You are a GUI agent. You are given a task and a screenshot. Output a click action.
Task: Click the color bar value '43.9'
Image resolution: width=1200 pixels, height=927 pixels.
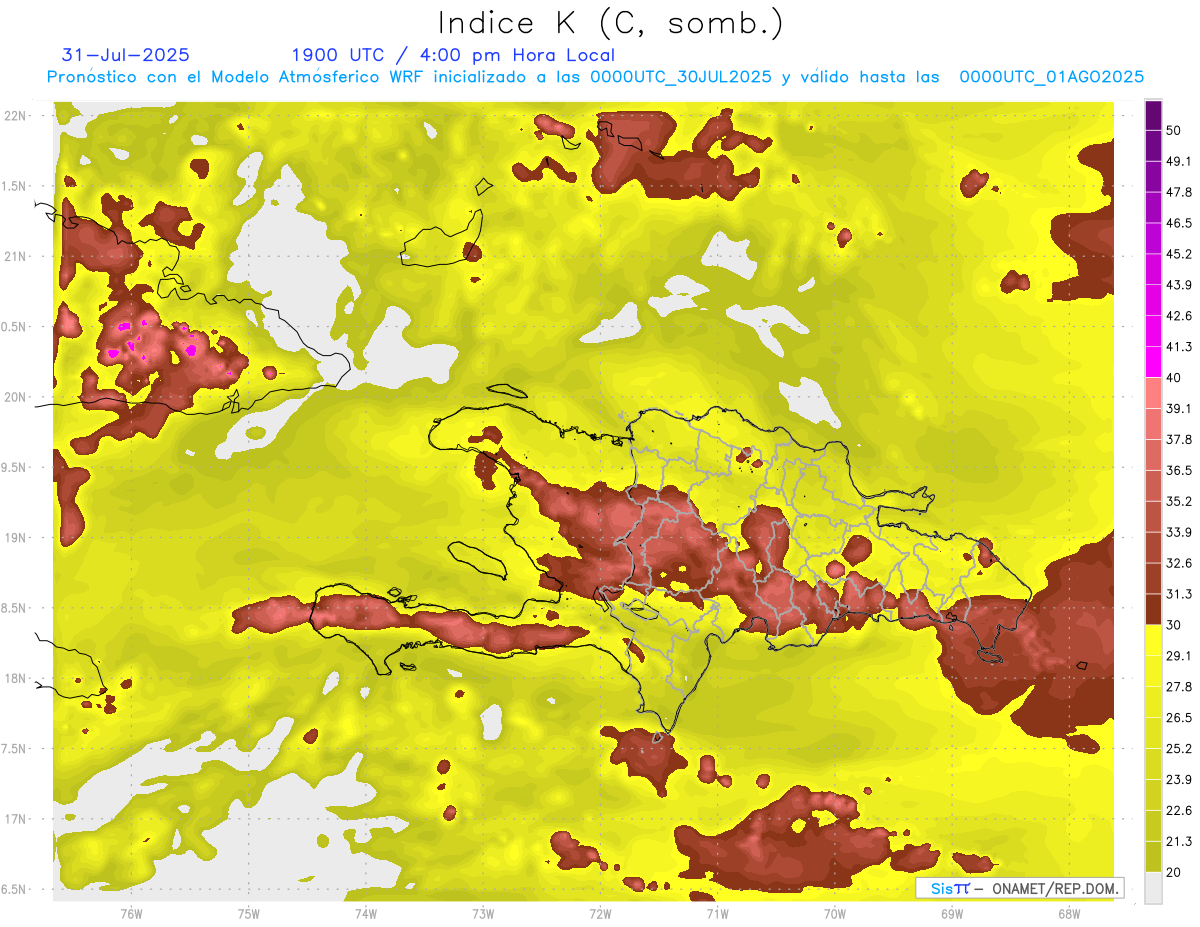[1177, 285]
